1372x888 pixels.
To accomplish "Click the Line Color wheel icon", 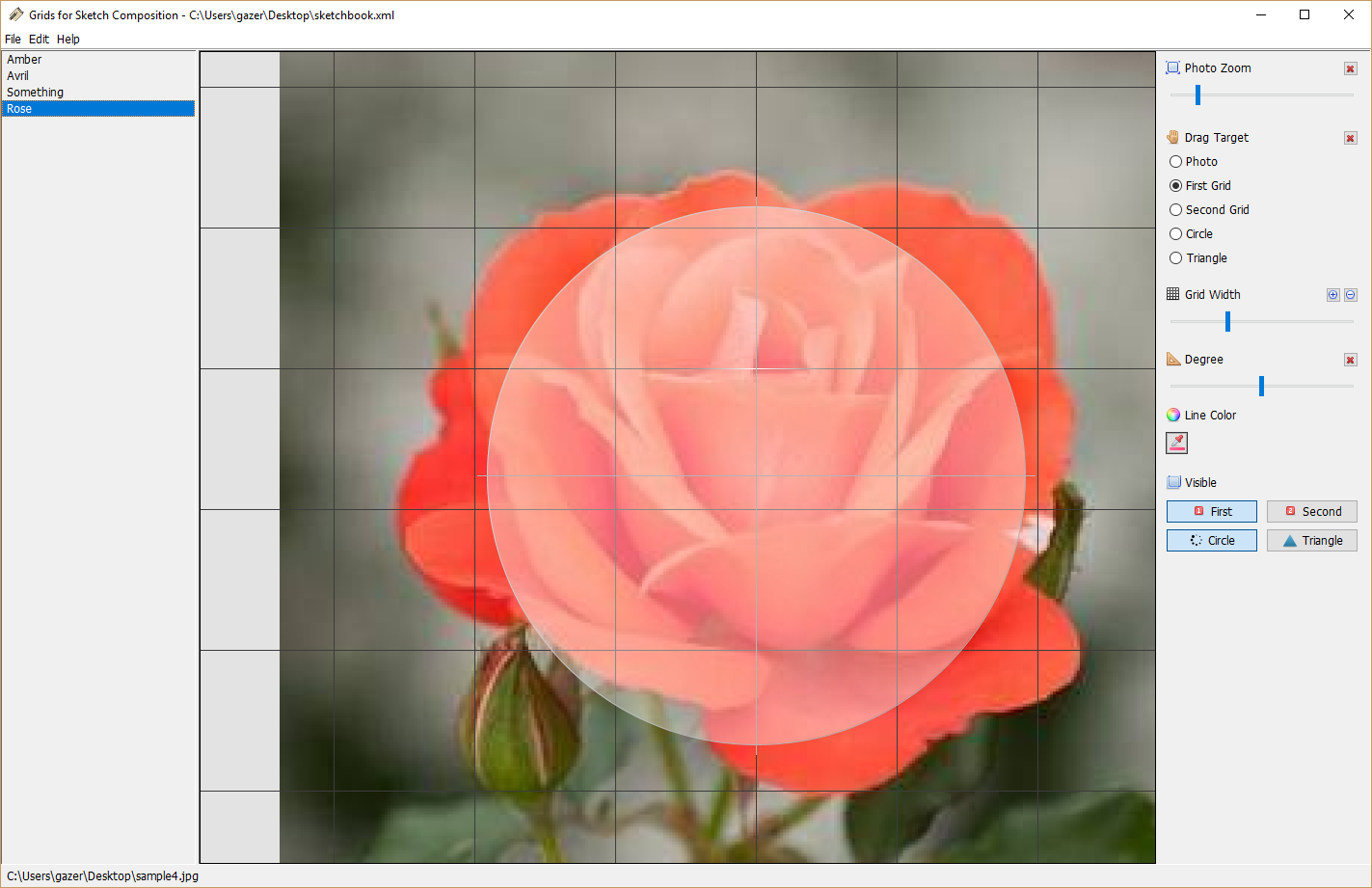I will coord(1172,415).
